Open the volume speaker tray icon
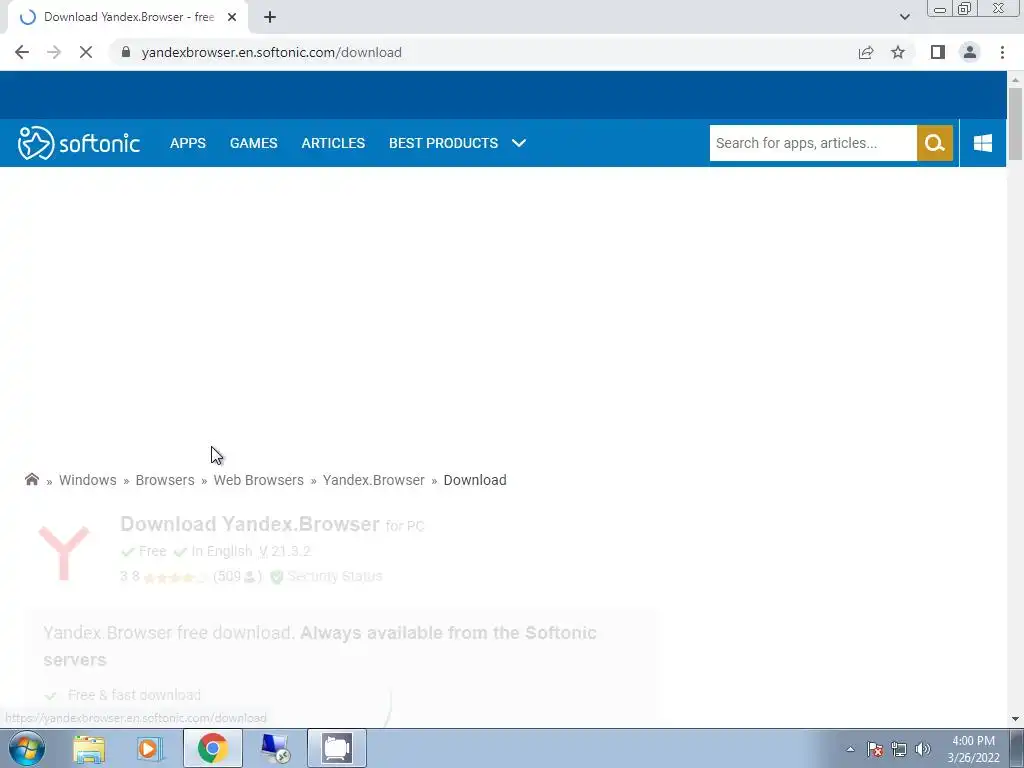The width and height of the screenshot is (1024, 768). [x=923, y=749]
